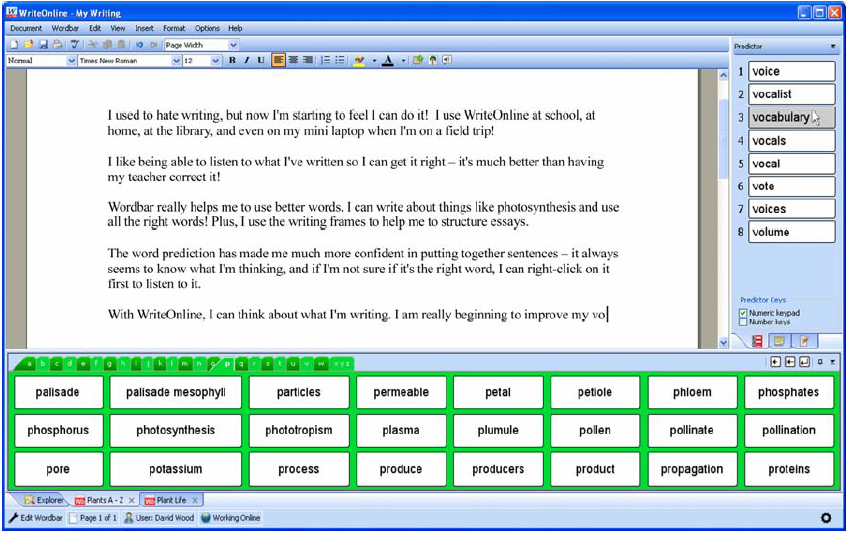The image size is (851, 534).
Task: Create a new document with the New icon
Action: (x=14, y=45)
